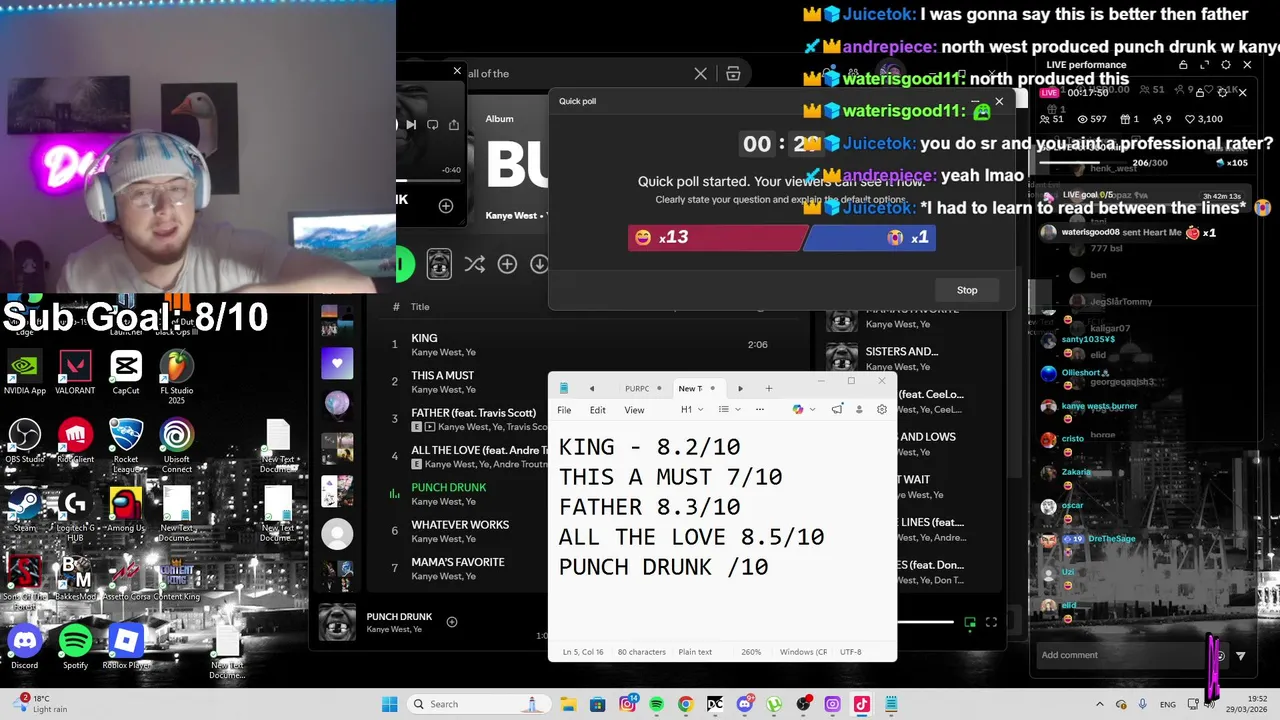Image resolution: width=1280 pixels, height=720 pixels.
Task: Open the Instagram taskbar icon with badge
Action: [x=627, y=704]
